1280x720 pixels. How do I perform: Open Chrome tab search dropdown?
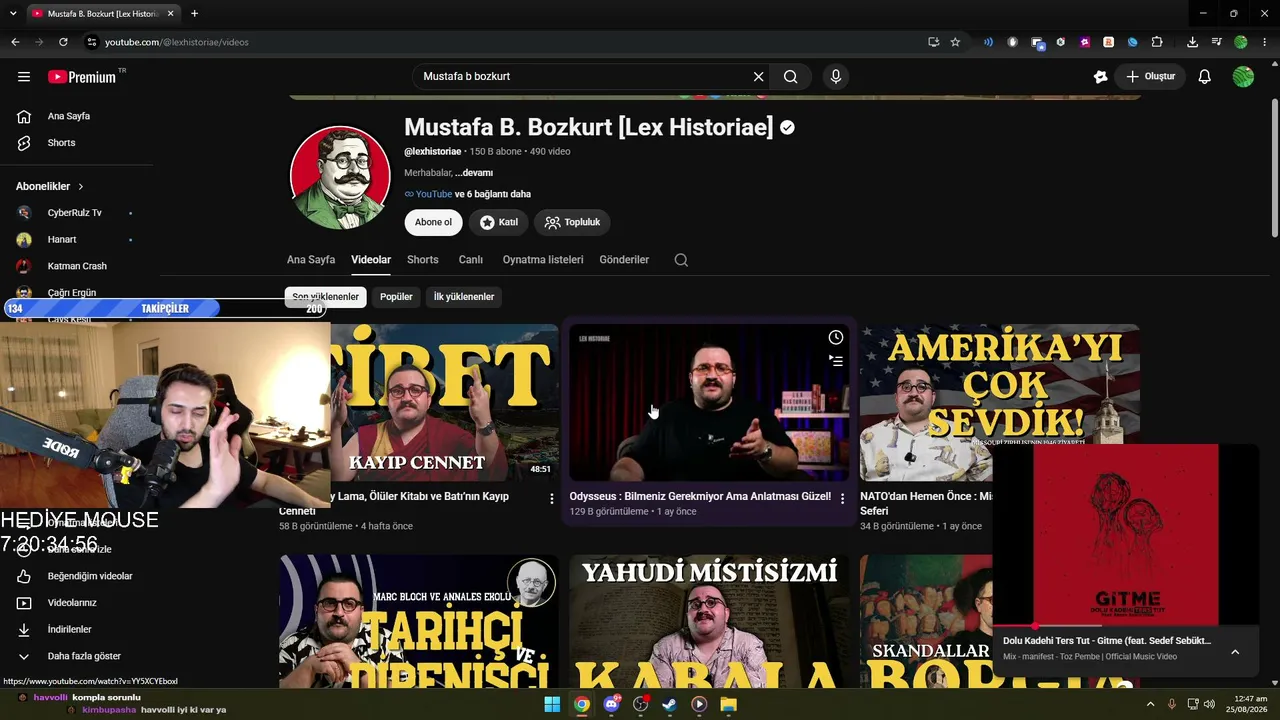13,13
